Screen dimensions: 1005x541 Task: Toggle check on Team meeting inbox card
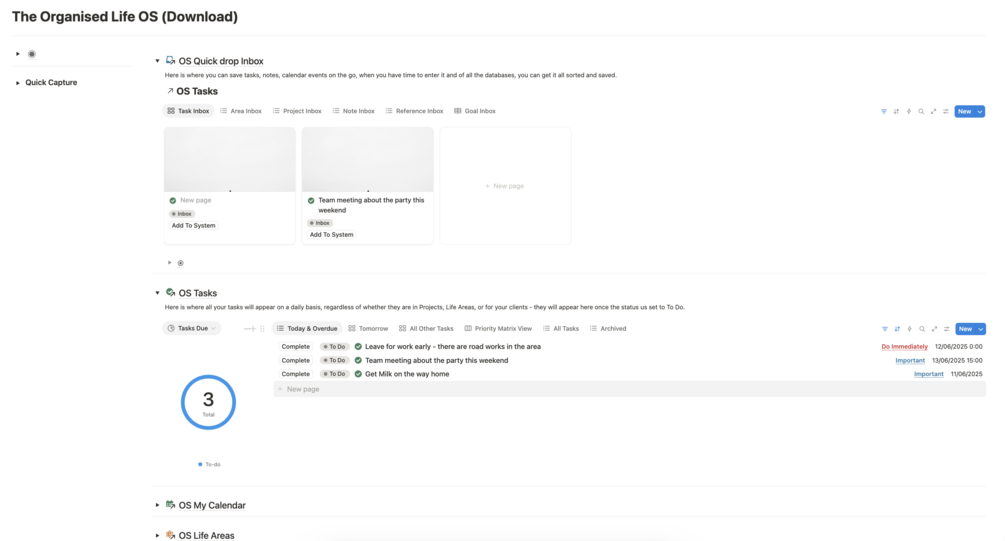point(311,201)
